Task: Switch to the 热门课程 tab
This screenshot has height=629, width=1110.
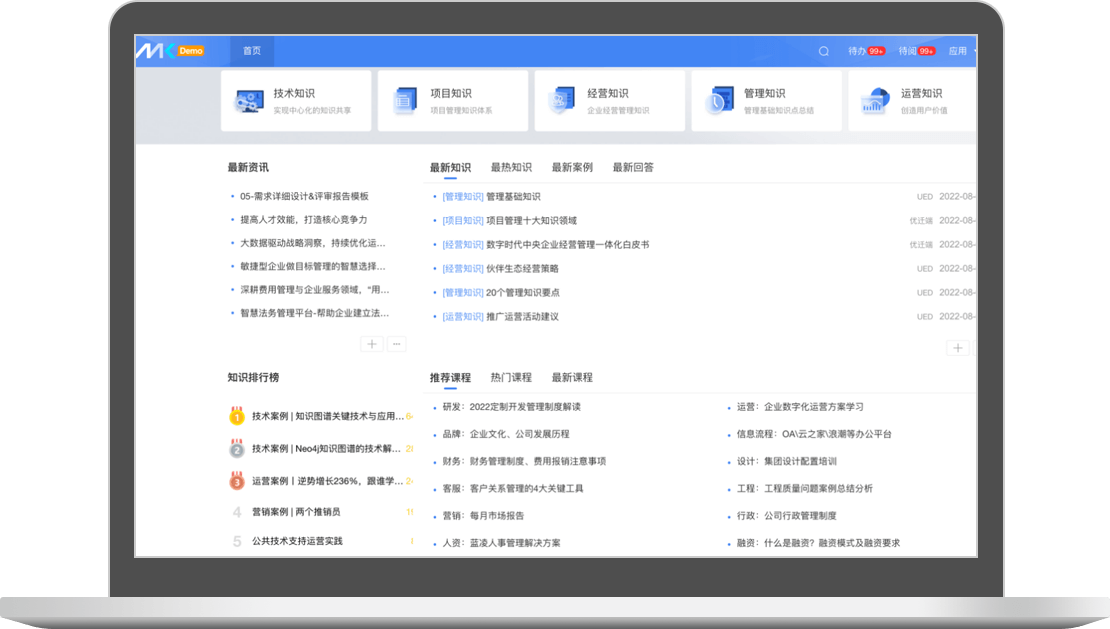Action: tap(511, 378)
